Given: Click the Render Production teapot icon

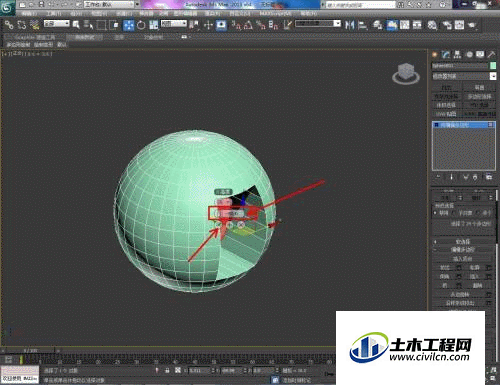Looking at the screenshot, I should 472,25.
